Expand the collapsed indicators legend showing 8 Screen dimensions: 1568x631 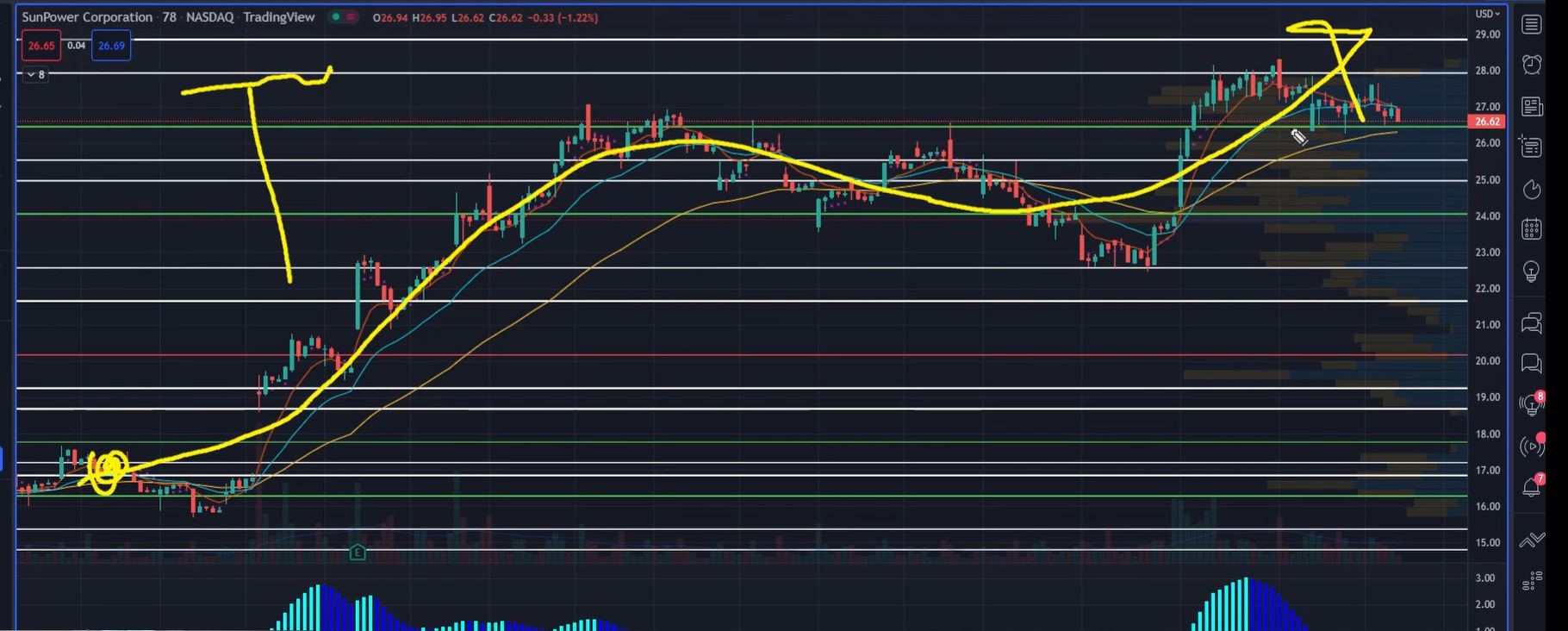[36, 75]
